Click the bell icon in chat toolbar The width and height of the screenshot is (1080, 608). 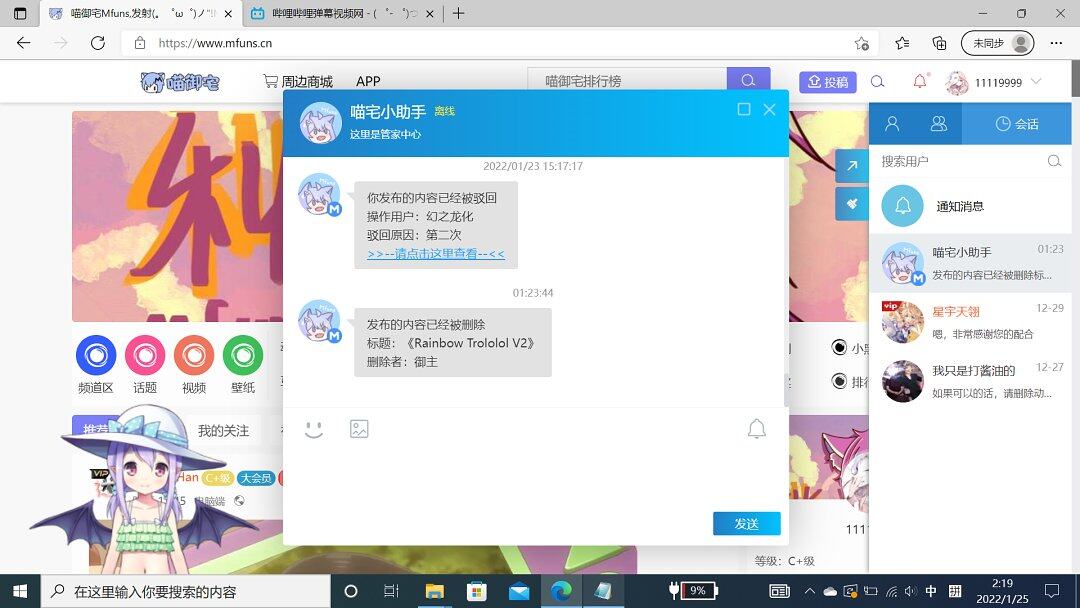(757, 429)
